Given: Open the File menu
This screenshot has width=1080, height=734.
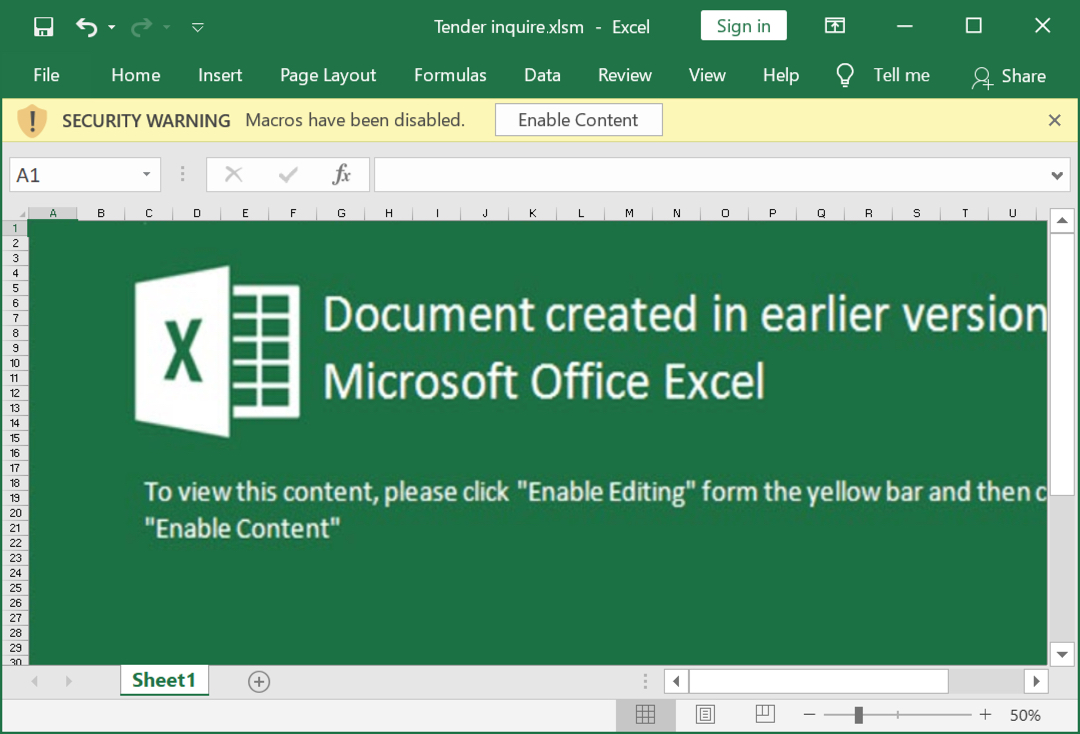Looking at the screenshot, I should [x=46, y=75].
